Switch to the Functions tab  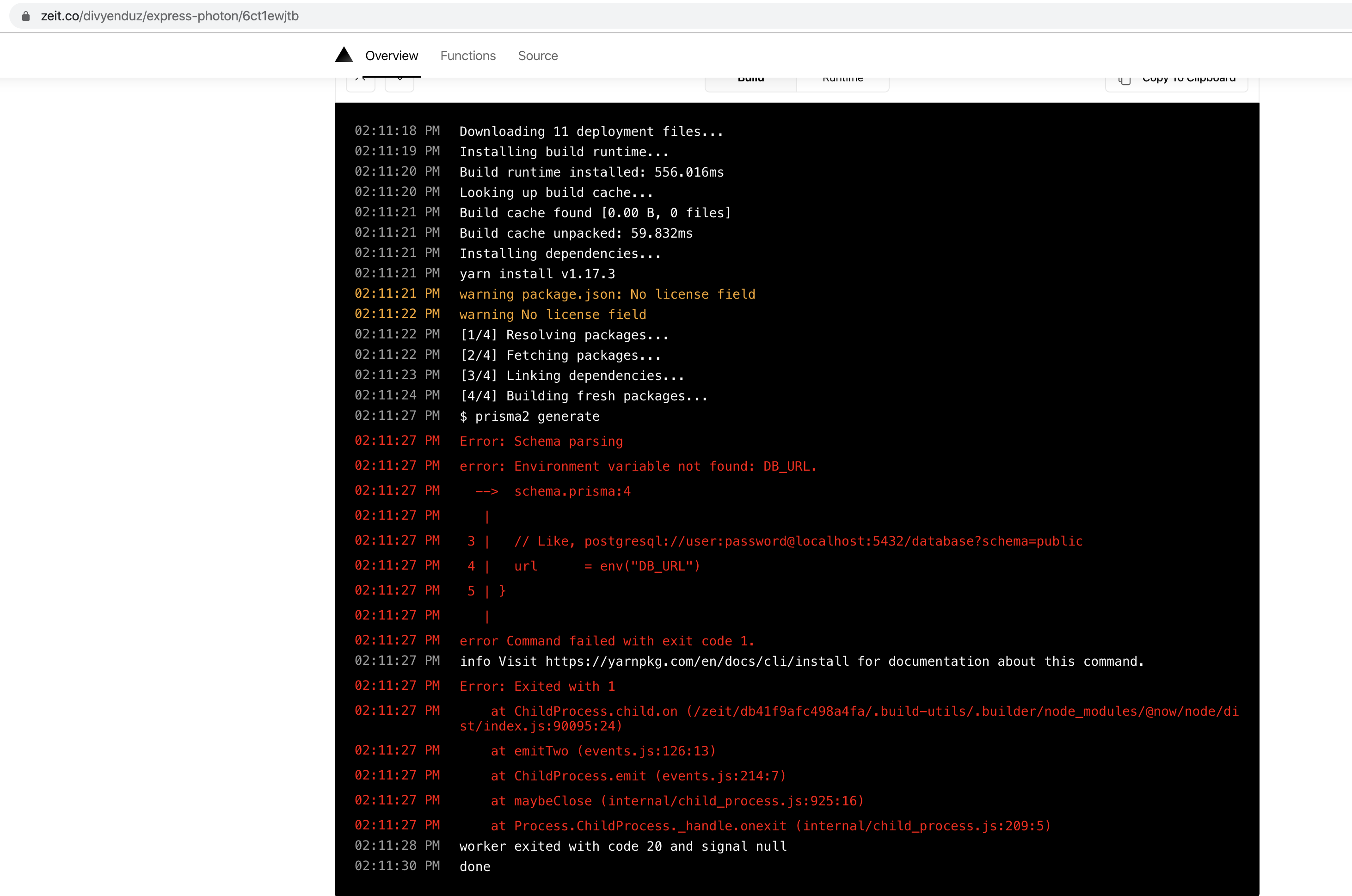pos(467,55)
